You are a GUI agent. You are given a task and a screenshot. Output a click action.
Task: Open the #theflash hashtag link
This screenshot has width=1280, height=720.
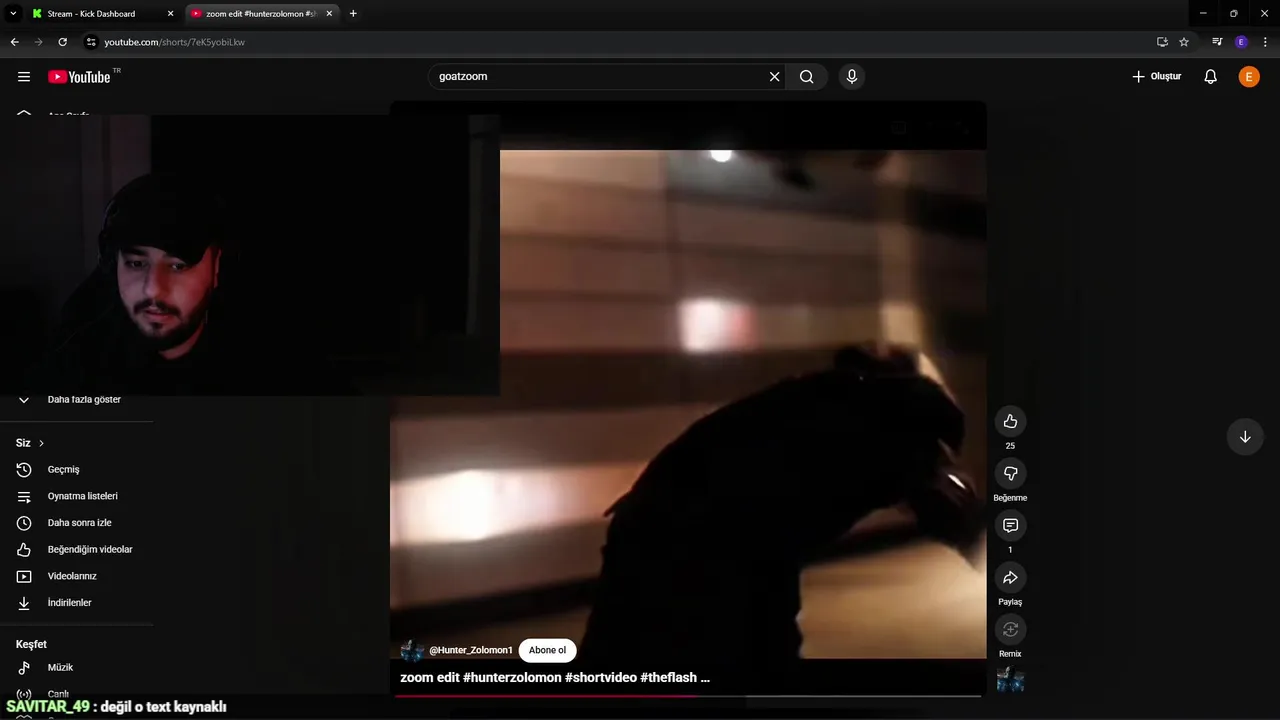point(668,677)
